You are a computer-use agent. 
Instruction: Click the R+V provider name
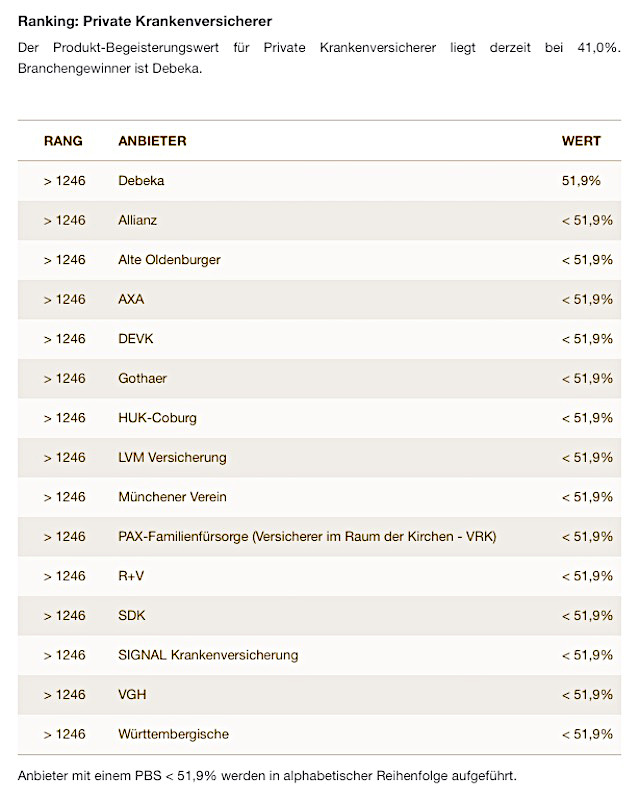[x=131, y=576]
